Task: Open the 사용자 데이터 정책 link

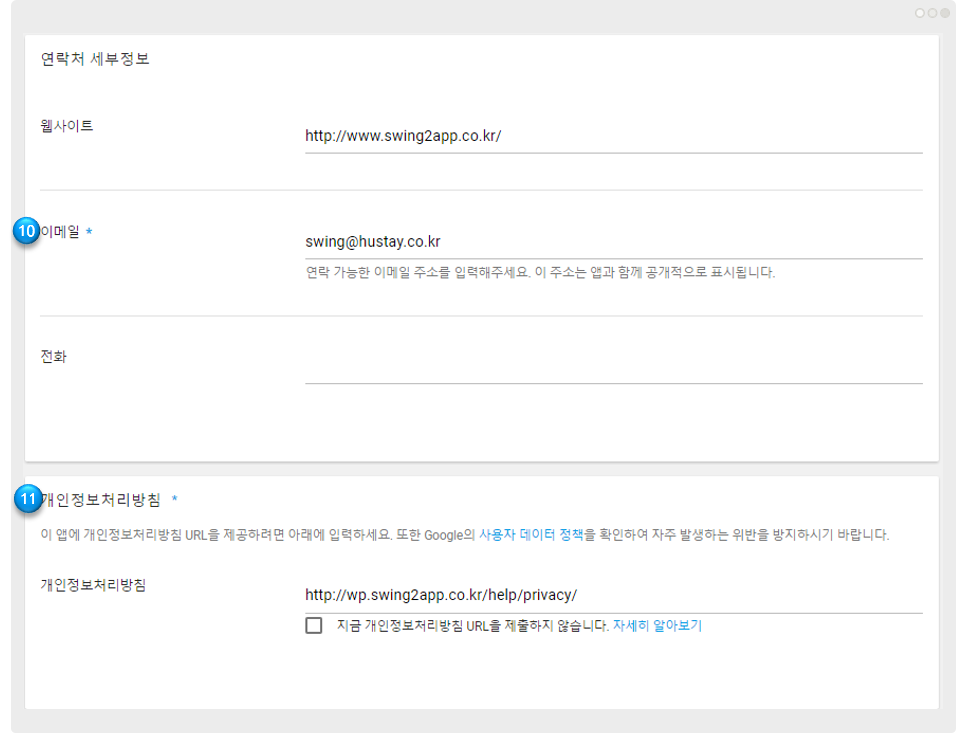Action: [531, 535]
